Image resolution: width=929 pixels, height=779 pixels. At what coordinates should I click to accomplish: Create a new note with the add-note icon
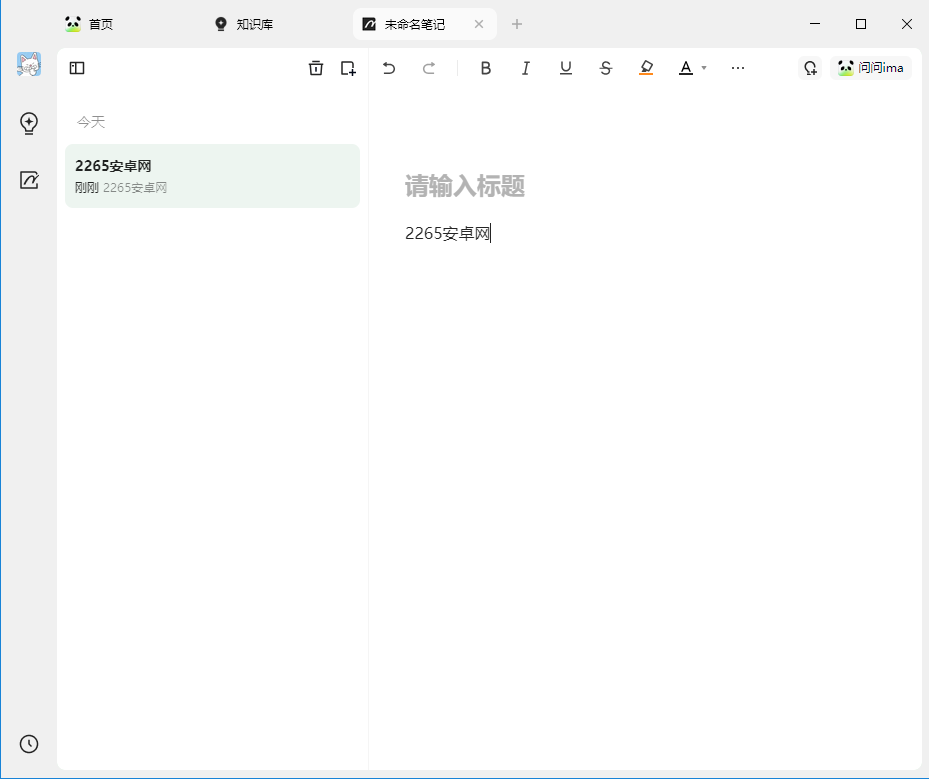coord(348,68)
